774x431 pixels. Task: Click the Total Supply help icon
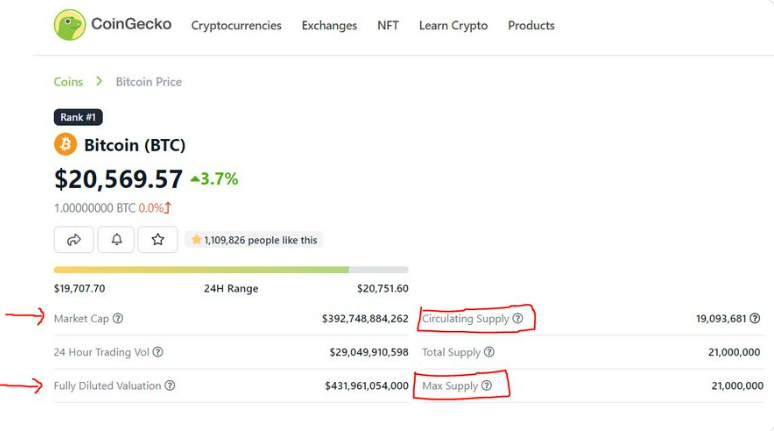(489, 352)
